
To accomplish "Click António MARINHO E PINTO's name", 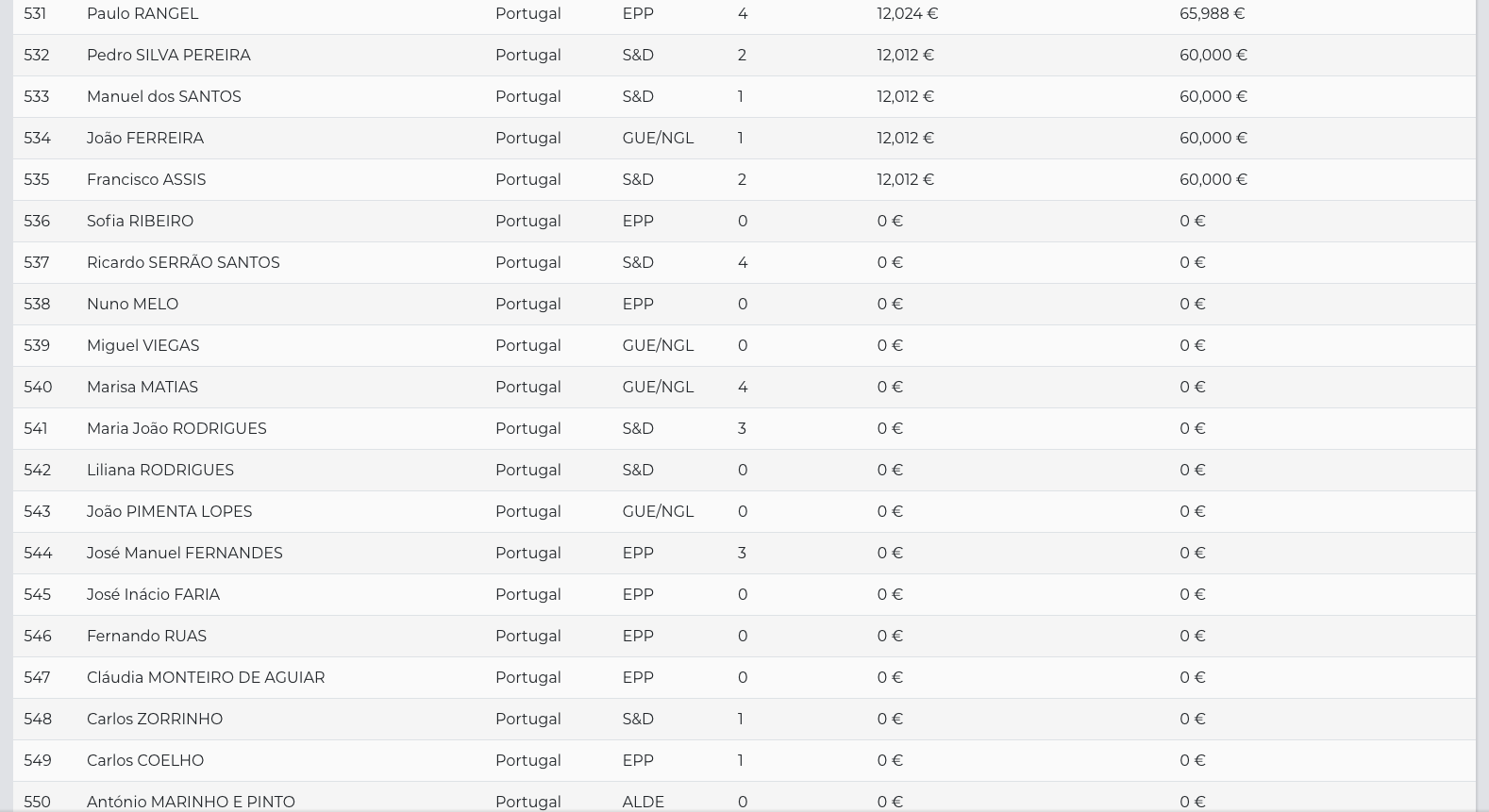I will (x=191, y=802).
